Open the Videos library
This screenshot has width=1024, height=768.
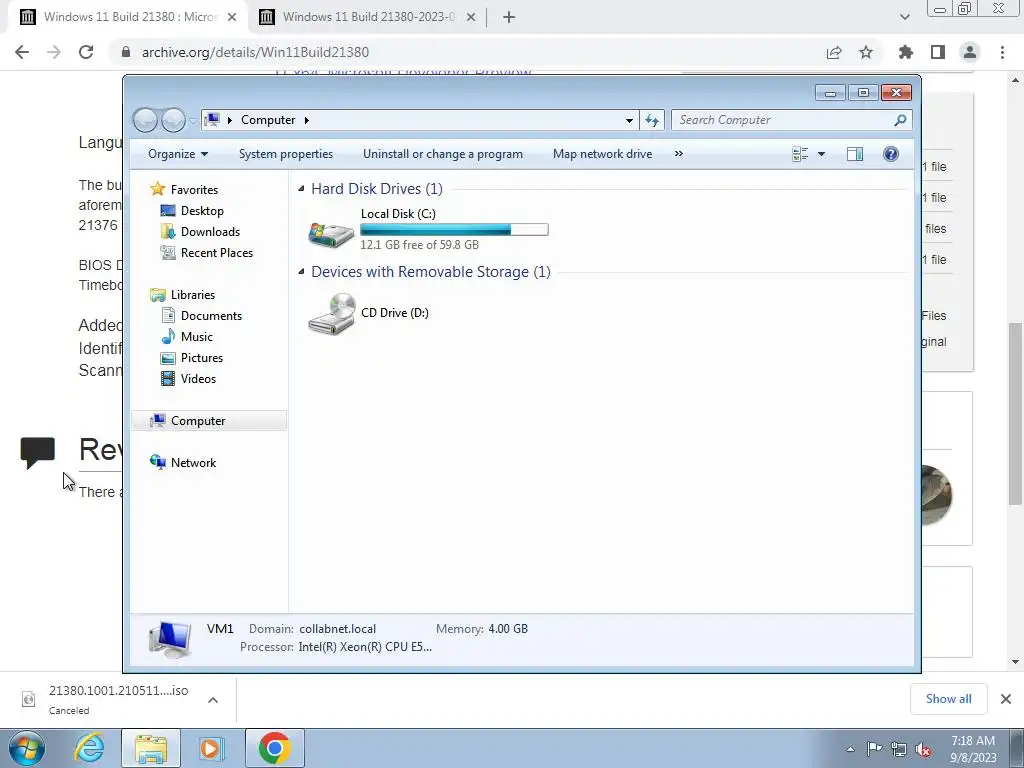click(198, 379)
